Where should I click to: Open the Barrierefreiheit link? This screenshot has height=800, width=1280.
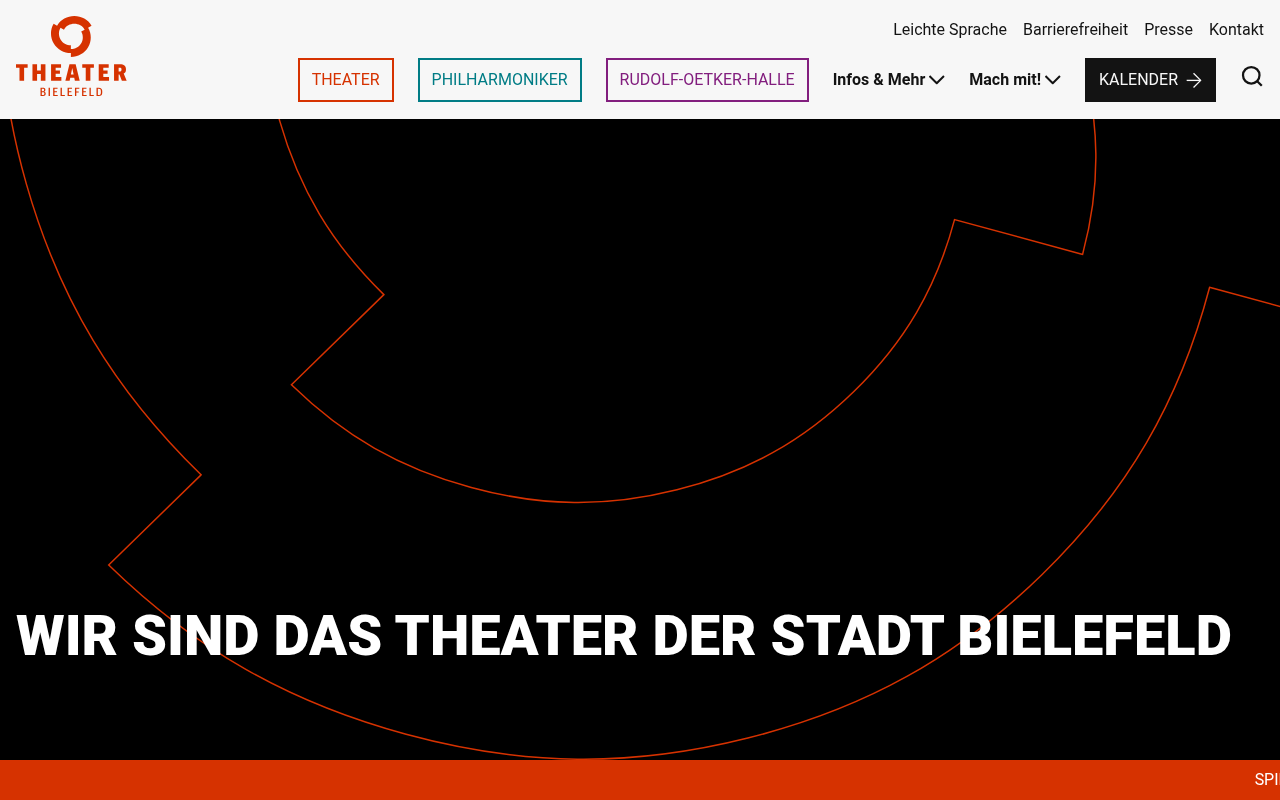(1075, 30)
